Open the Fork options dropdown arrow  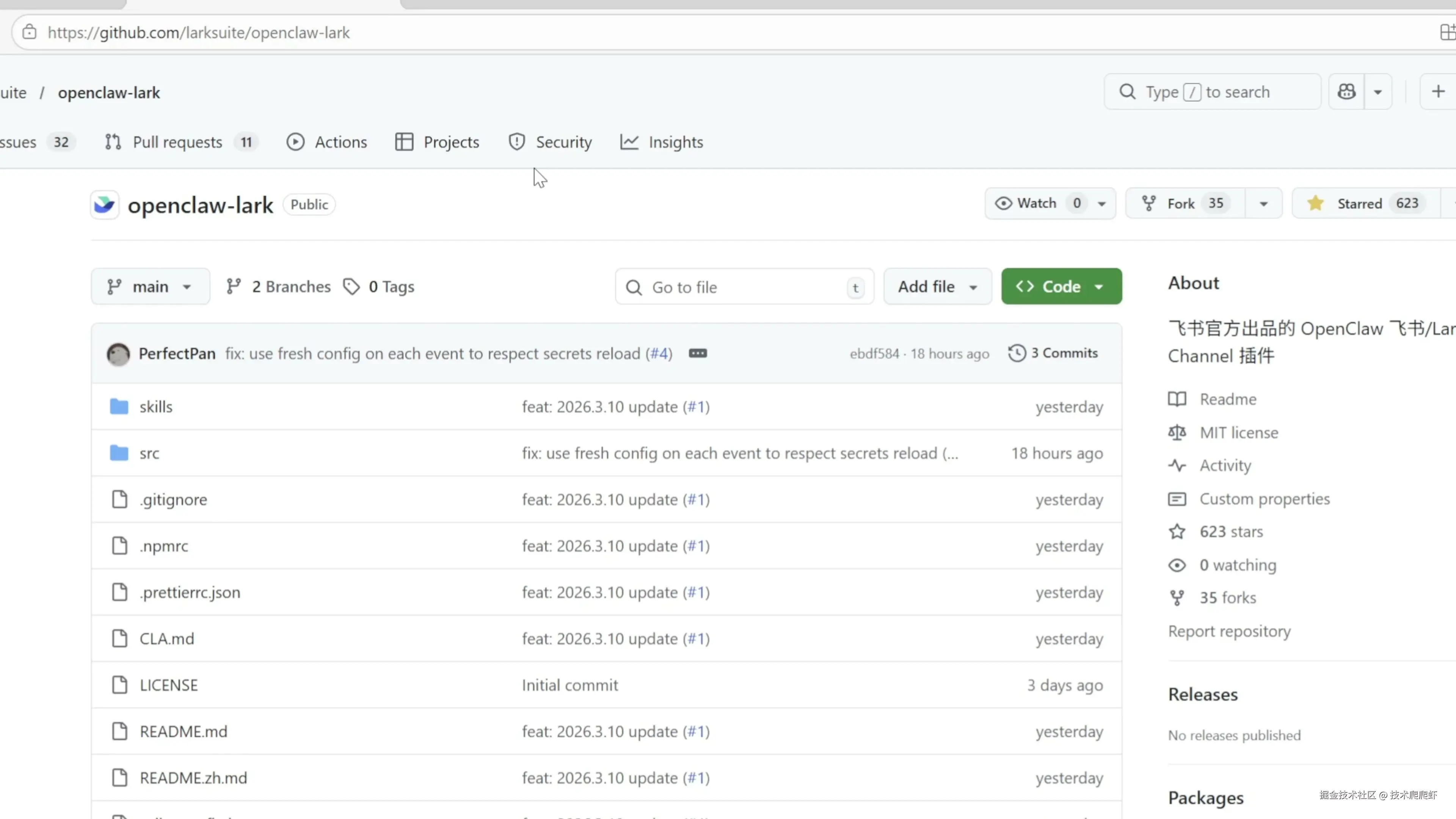coord(1263,204)
